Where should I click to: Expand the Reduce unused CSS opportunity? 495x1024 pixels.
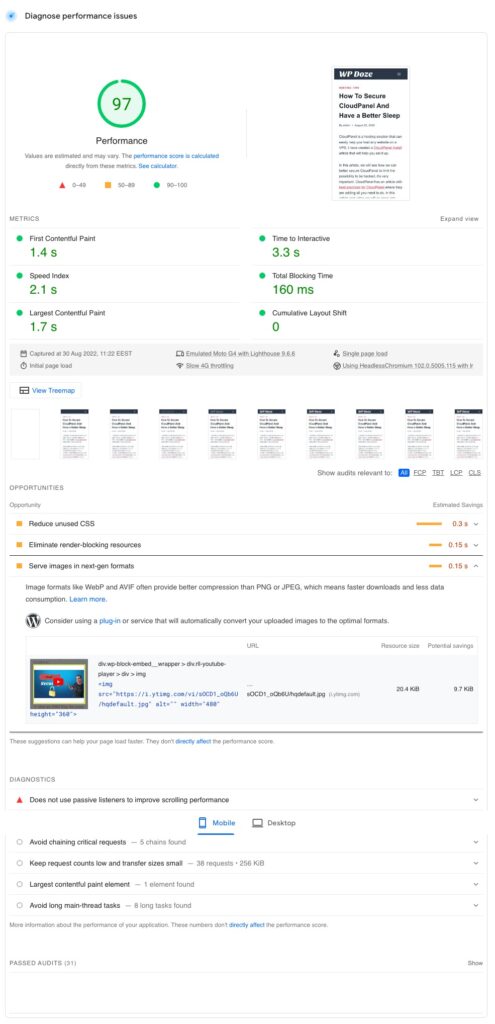point(248,524)
